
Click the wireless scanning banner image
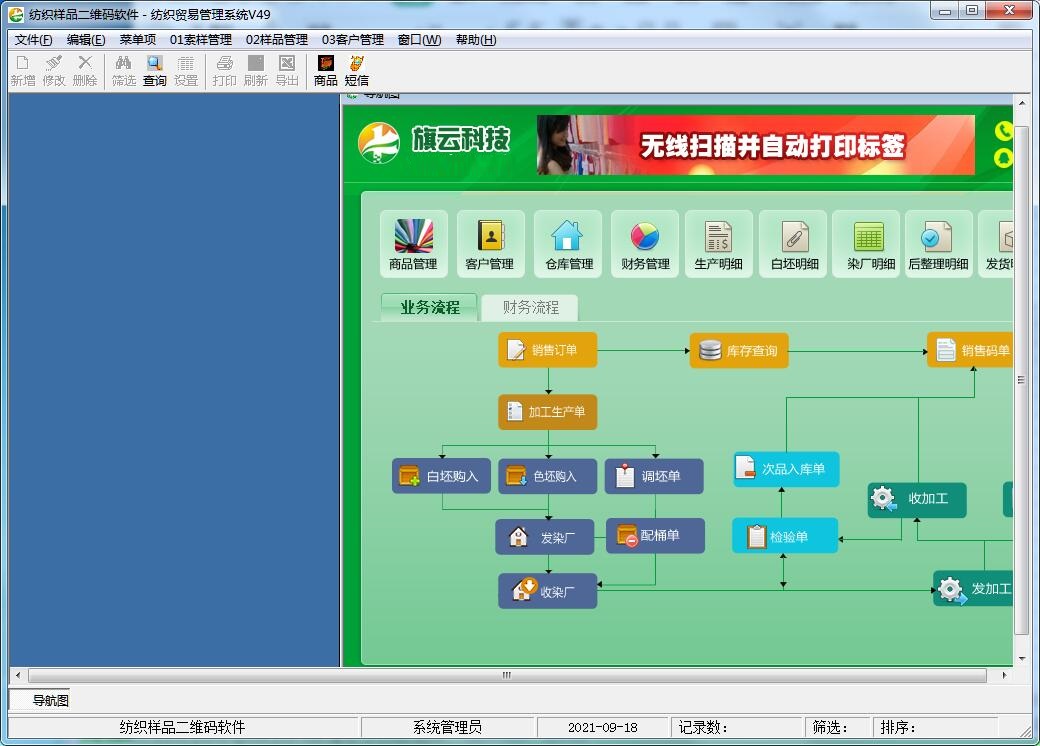coord(755,145)
